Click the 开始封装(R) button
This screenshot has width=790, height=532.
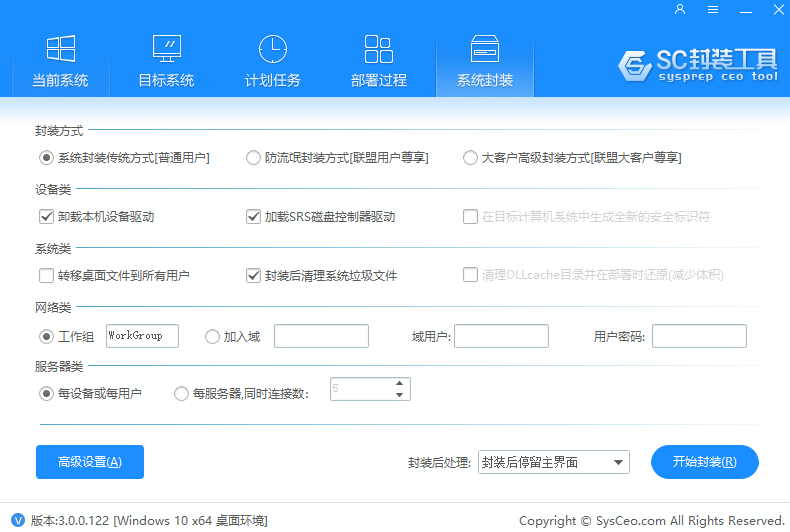click(704, 462)
